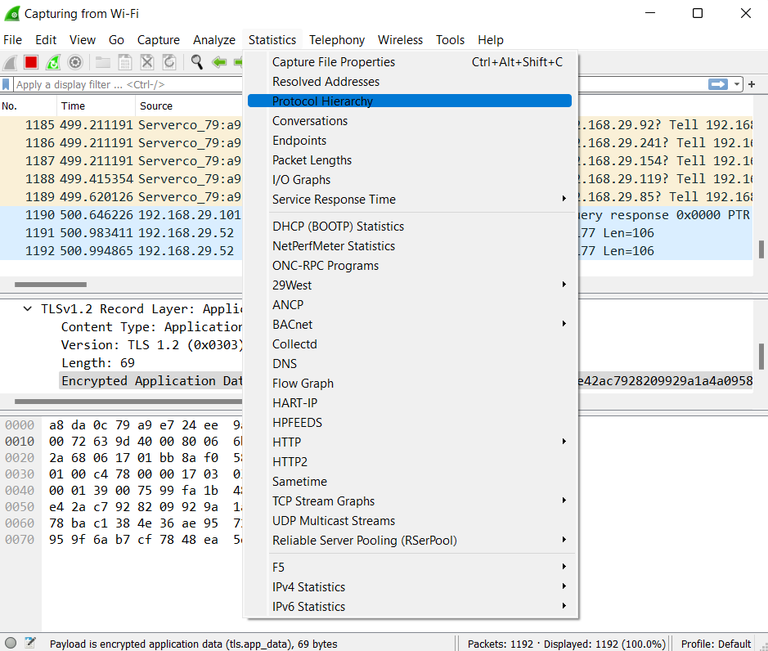Click the start capture shark fin icon

(10, 62)
